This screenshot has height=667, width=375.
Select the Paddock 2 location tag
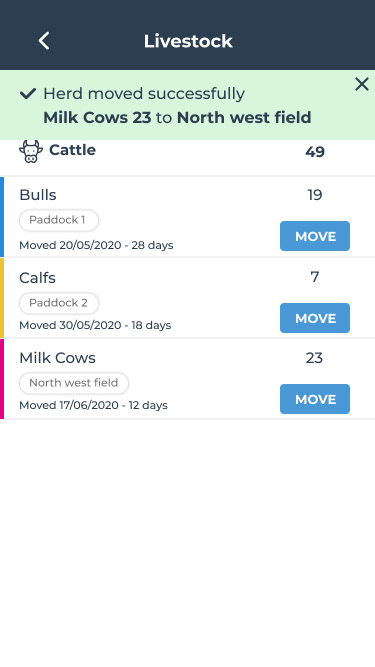pos(59,303)
